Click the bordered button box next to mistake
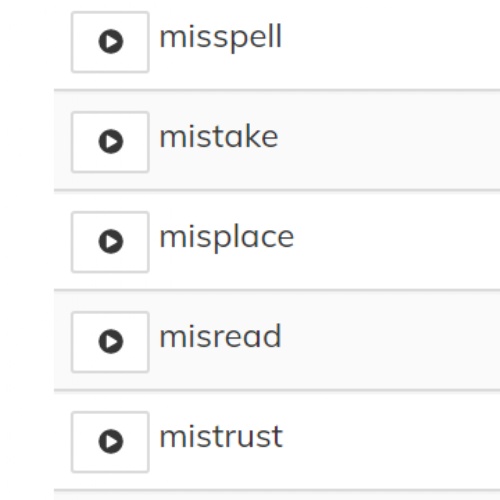The width and height of the screenshot is (500, 500). tap(110, 142)
